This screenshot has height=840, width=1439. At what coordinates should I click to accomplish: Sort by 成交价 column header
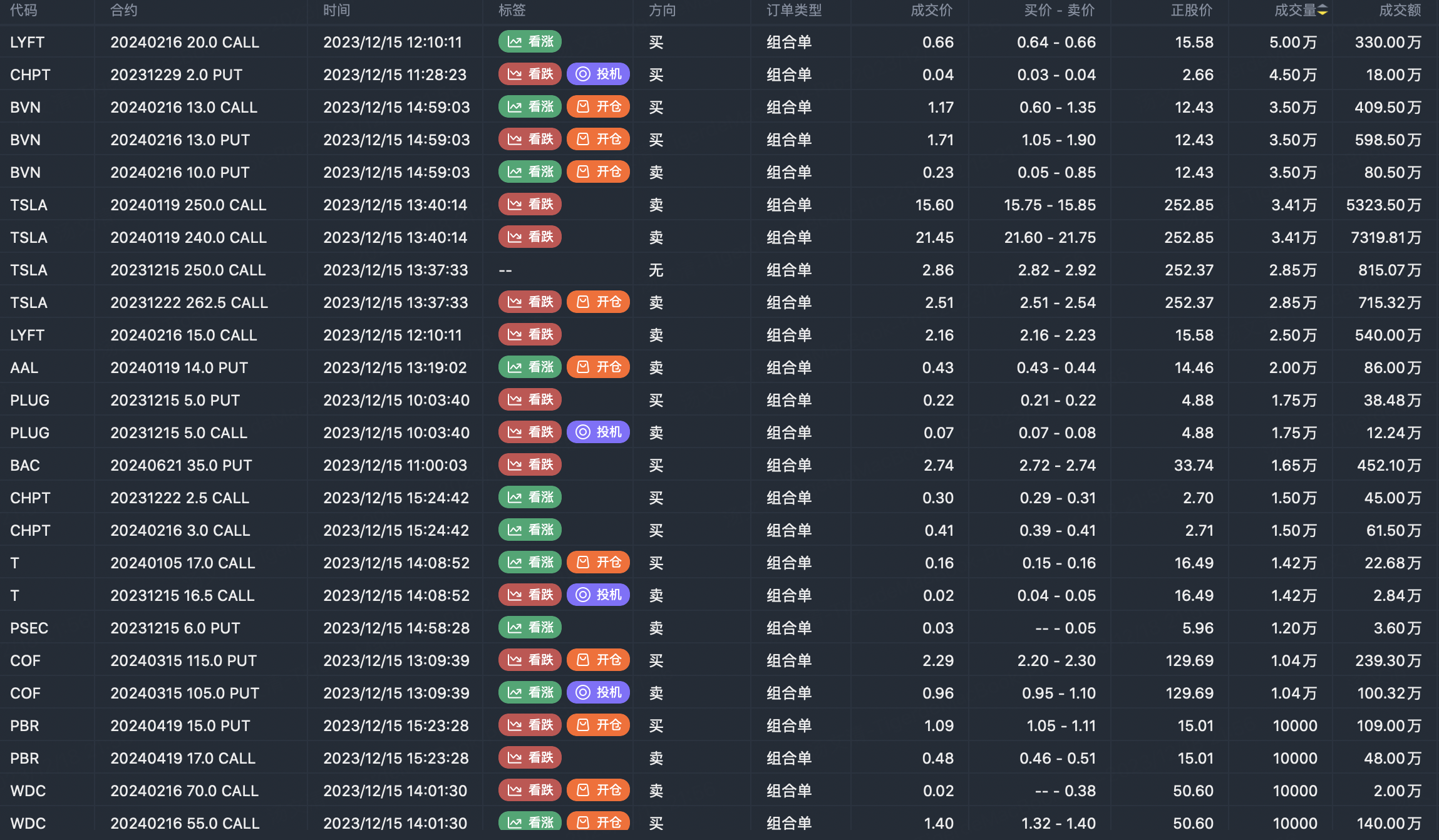click(931, 10)
